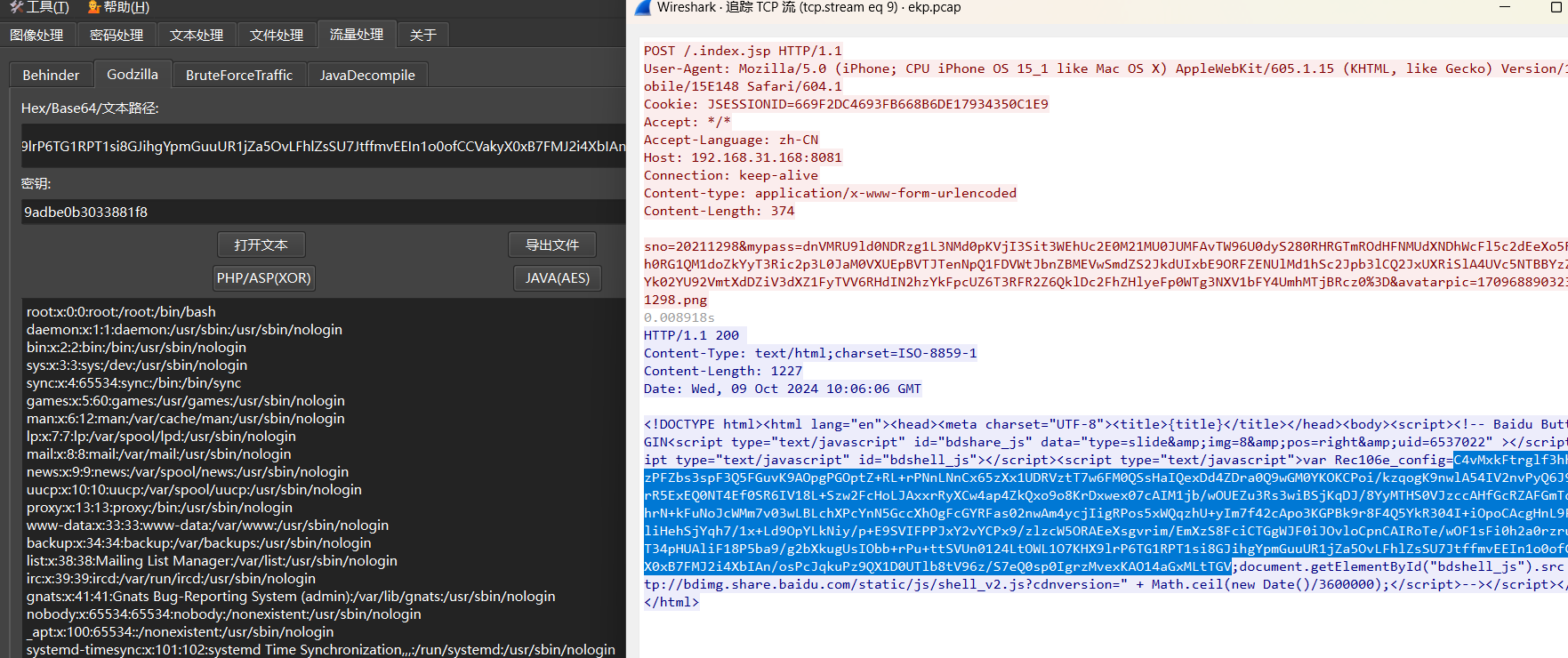Switch to the 图像处理 tab
The height and width of the screenshot is (658, 1568).
[x=36, y=35]
